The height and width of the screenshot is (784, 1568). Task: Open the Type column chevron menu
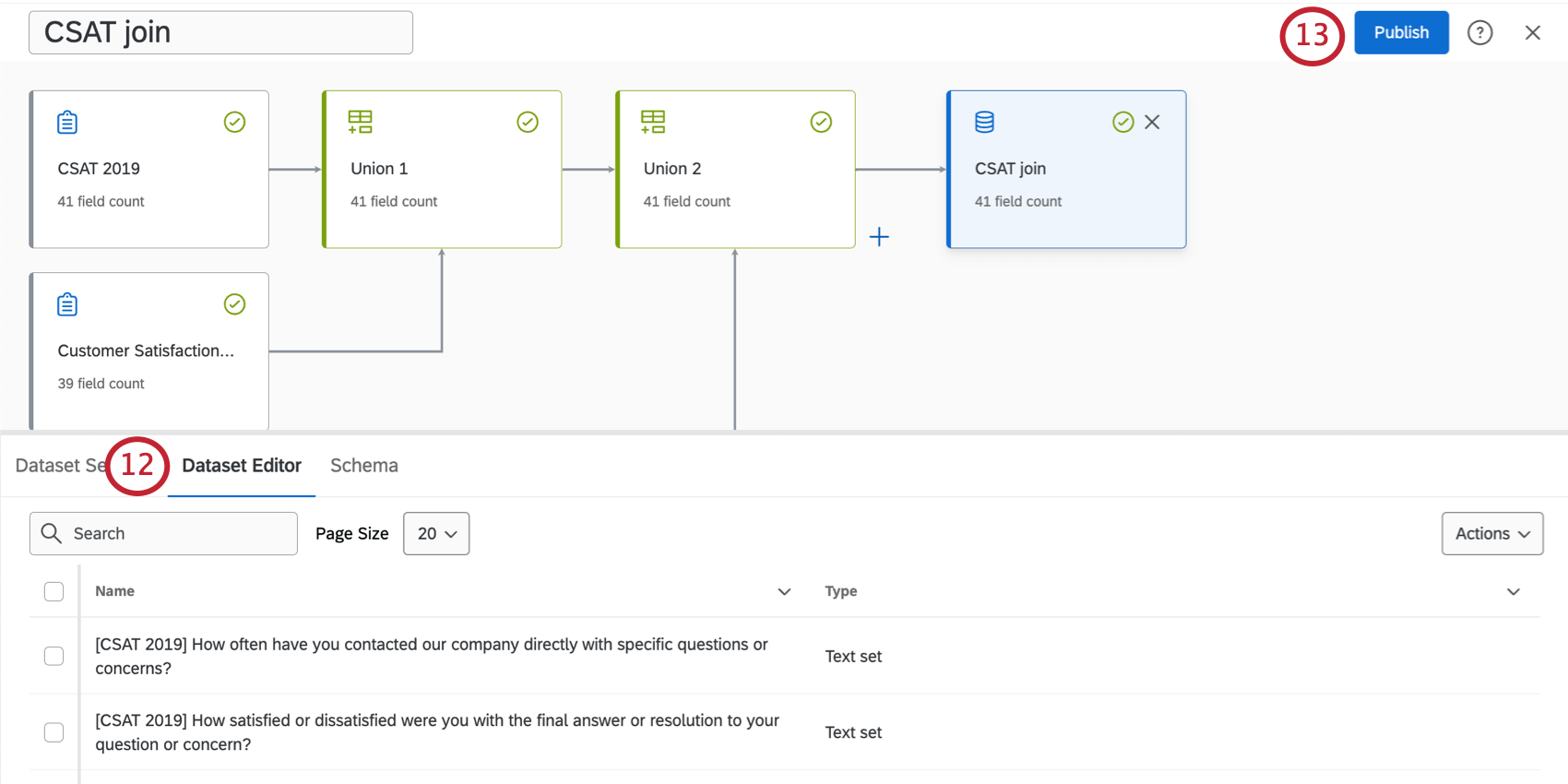1513,591
